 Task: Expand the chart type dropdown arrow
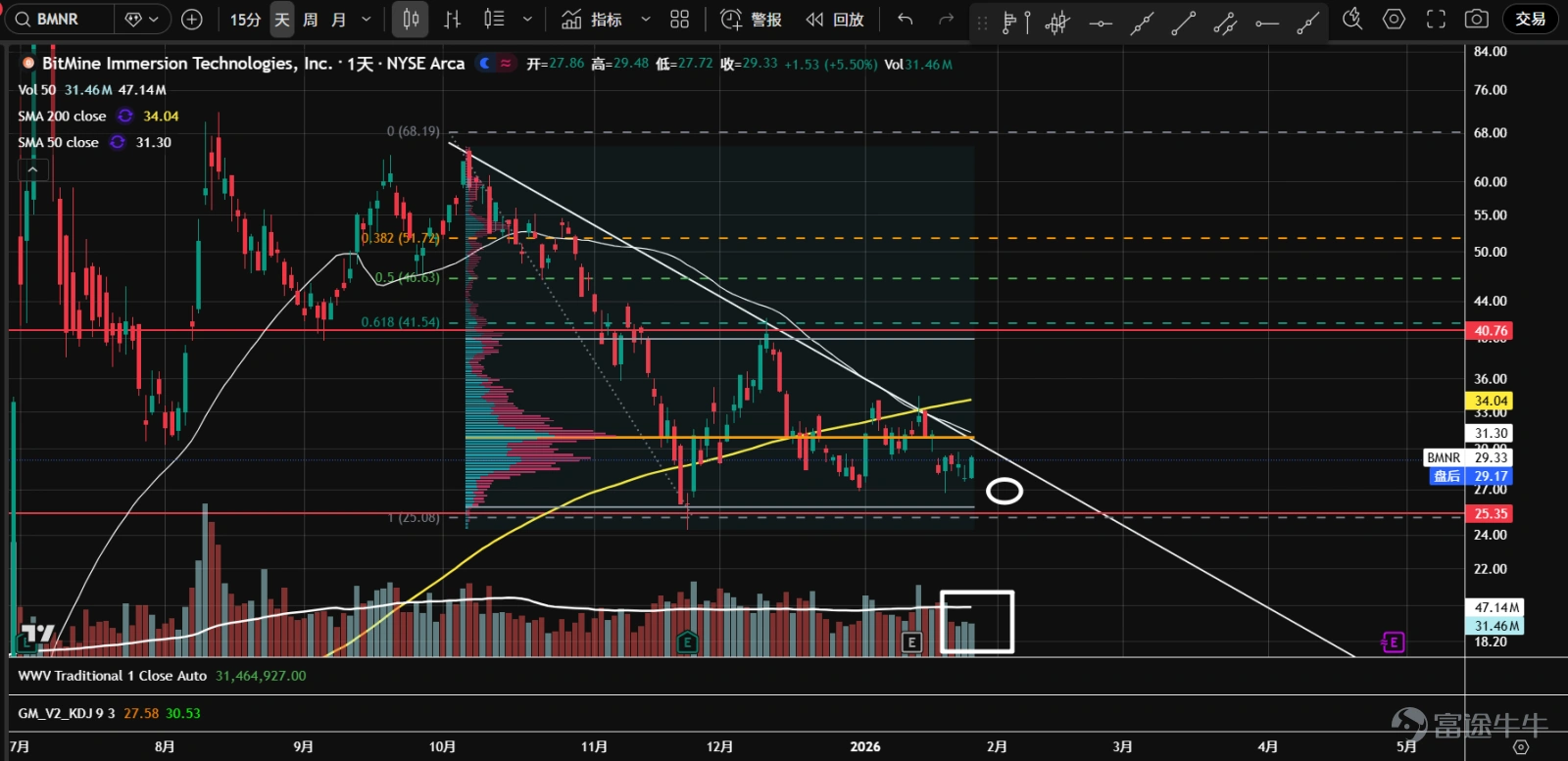tap(527, 19)
